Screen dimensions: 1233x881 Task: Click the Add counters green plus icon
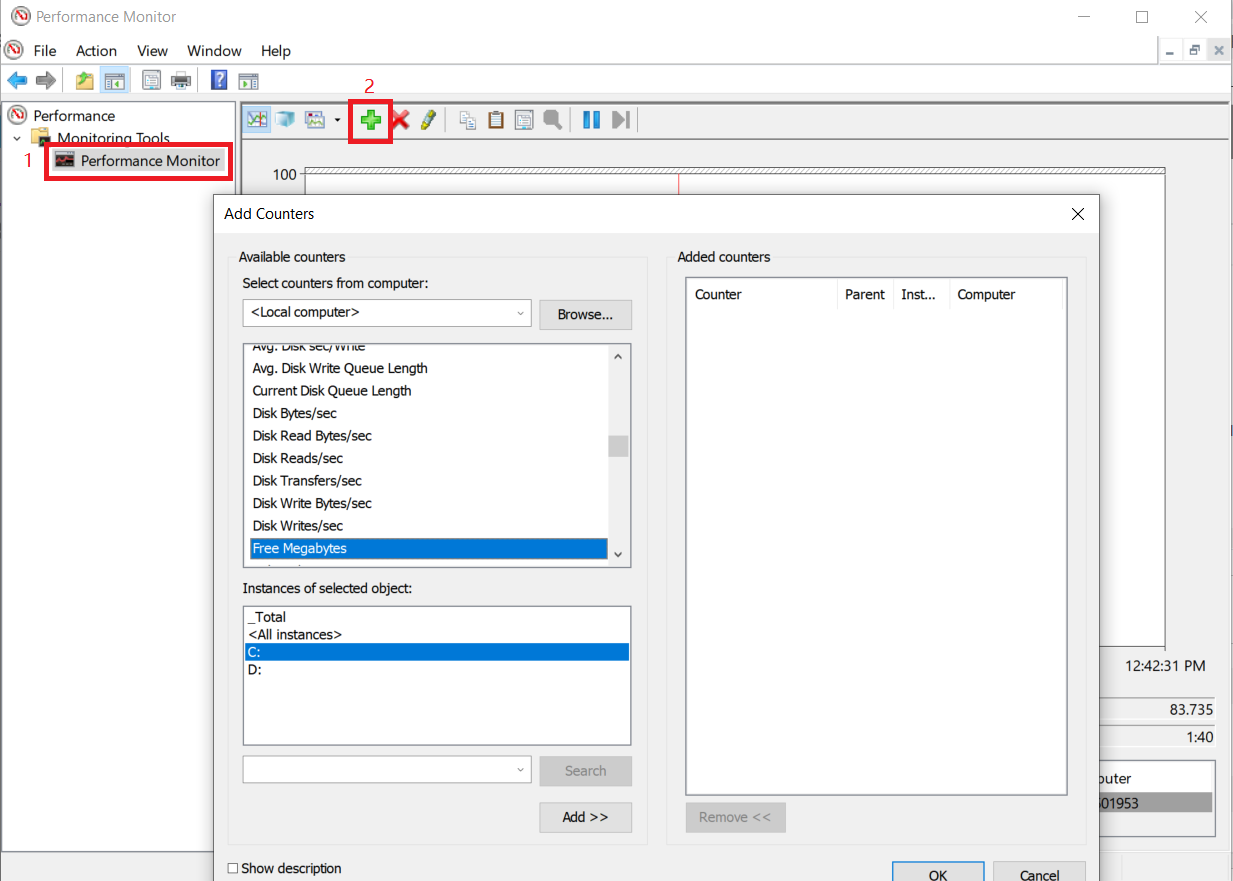370,119
